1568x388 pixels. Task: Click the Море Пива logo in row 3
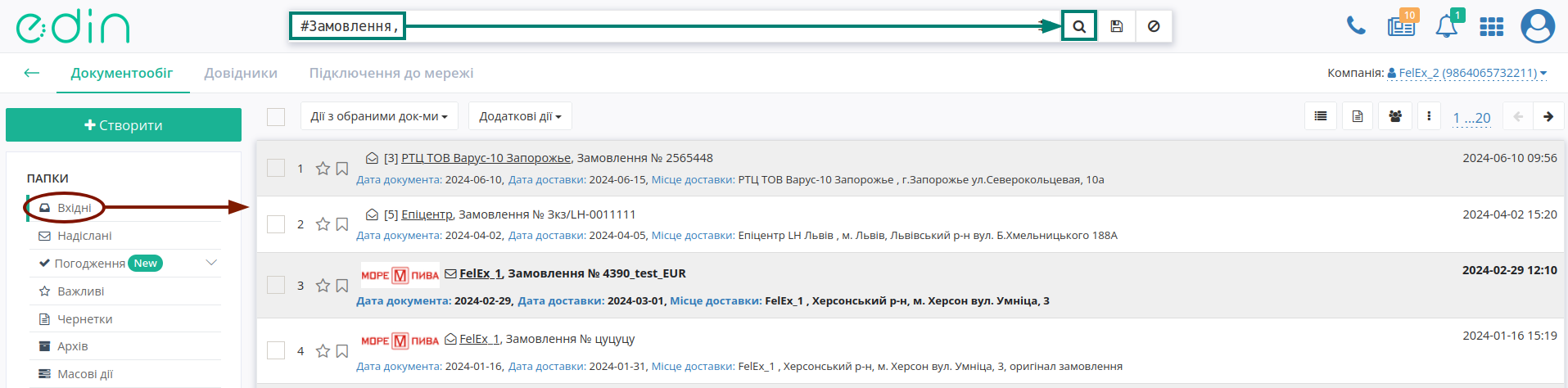(400, 275)
